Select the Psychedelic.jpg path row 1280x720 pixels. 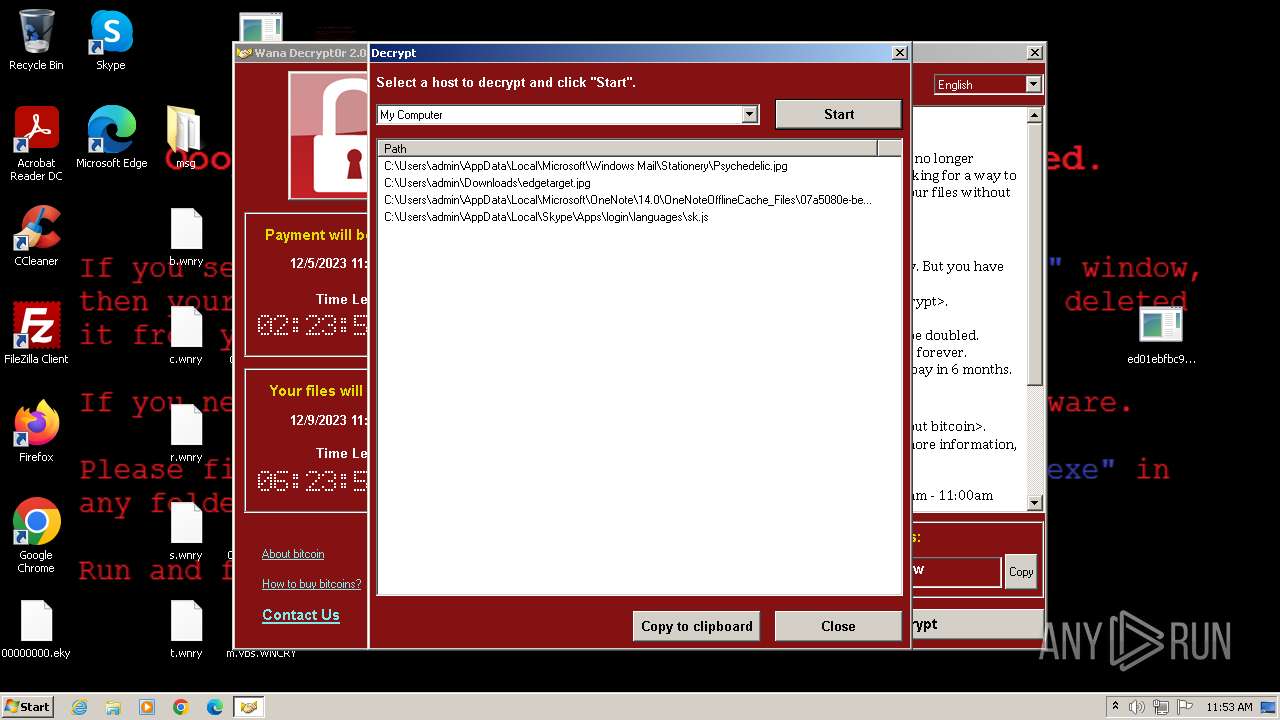640,166
